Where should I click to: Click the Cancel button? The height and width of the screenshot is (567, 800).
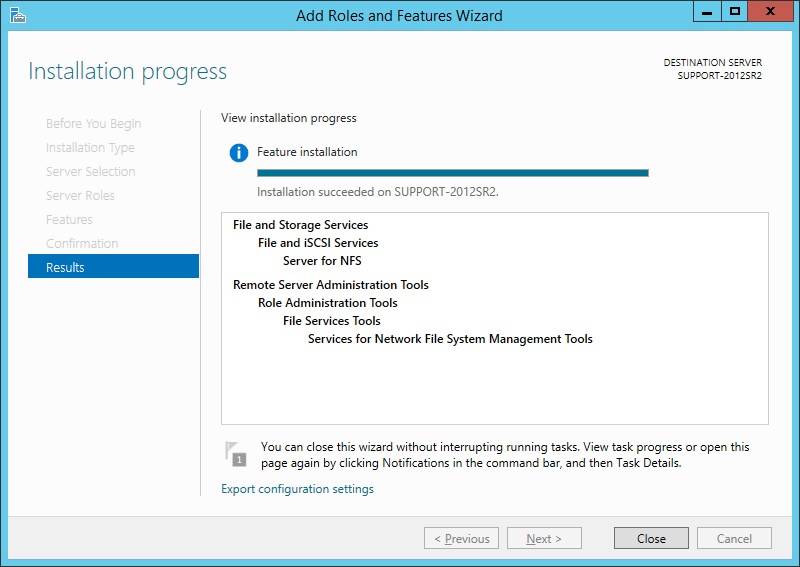click(x=734, y=538)
